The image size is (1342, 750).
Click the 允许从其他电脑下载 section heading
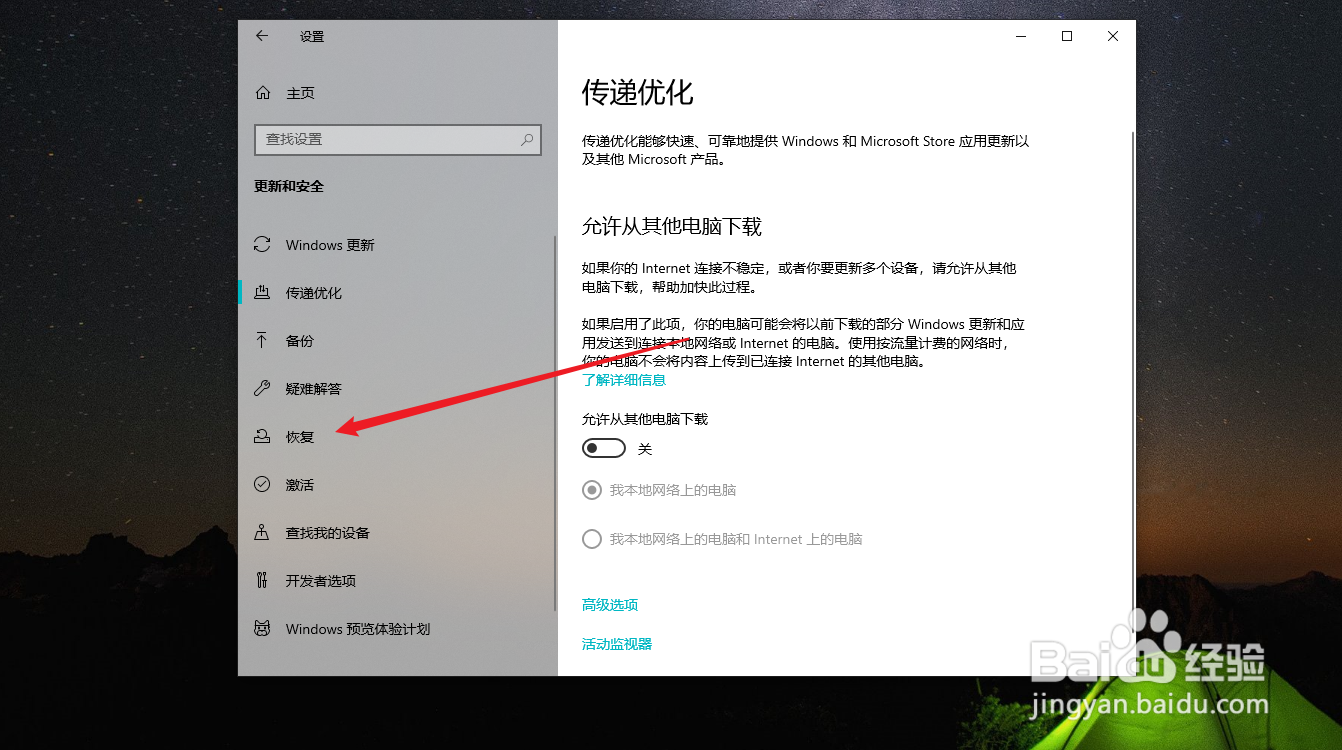pos(672,227)
